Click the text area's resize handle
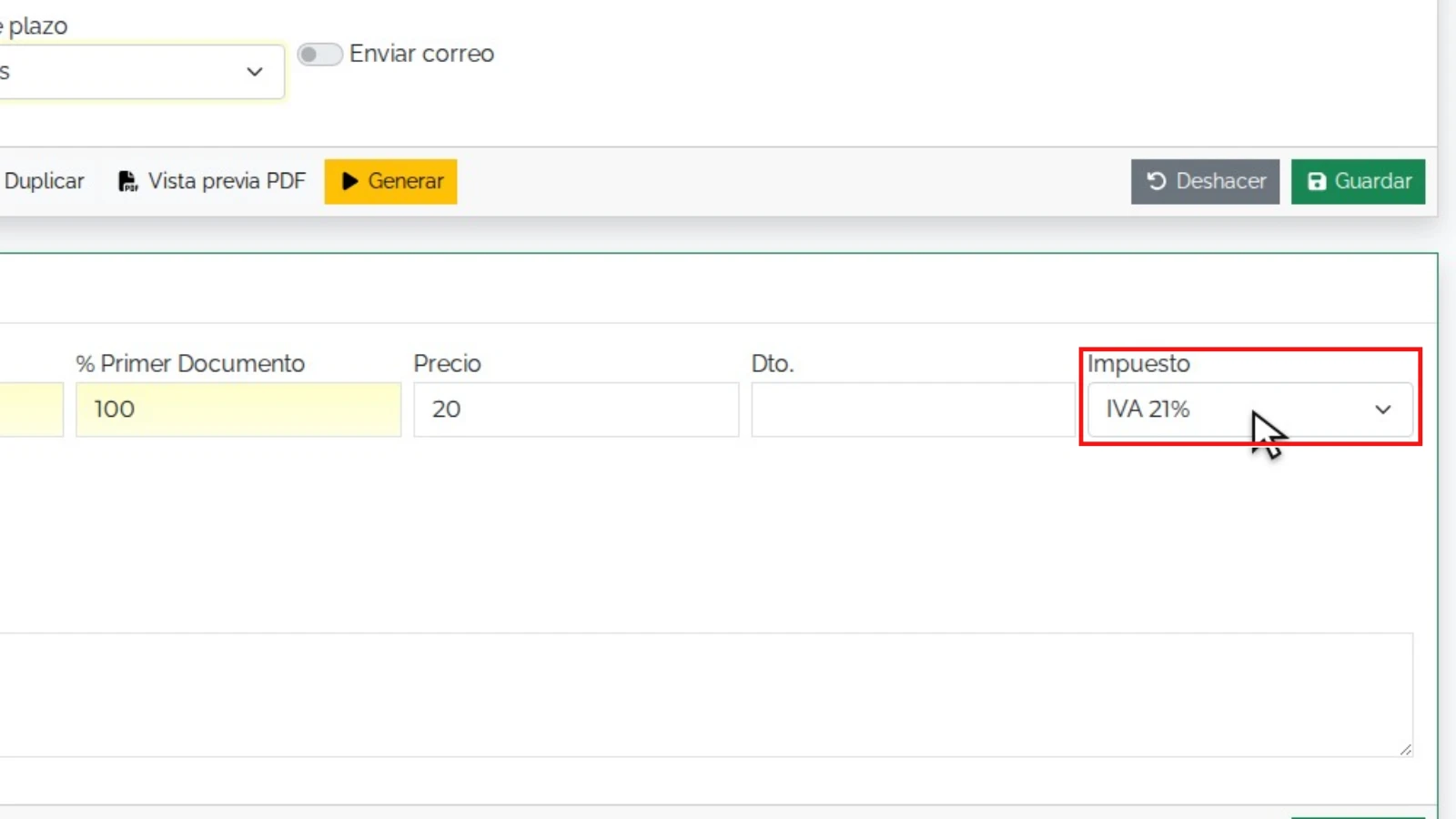The image size is (1456, 819). (x=1405, y=749)
